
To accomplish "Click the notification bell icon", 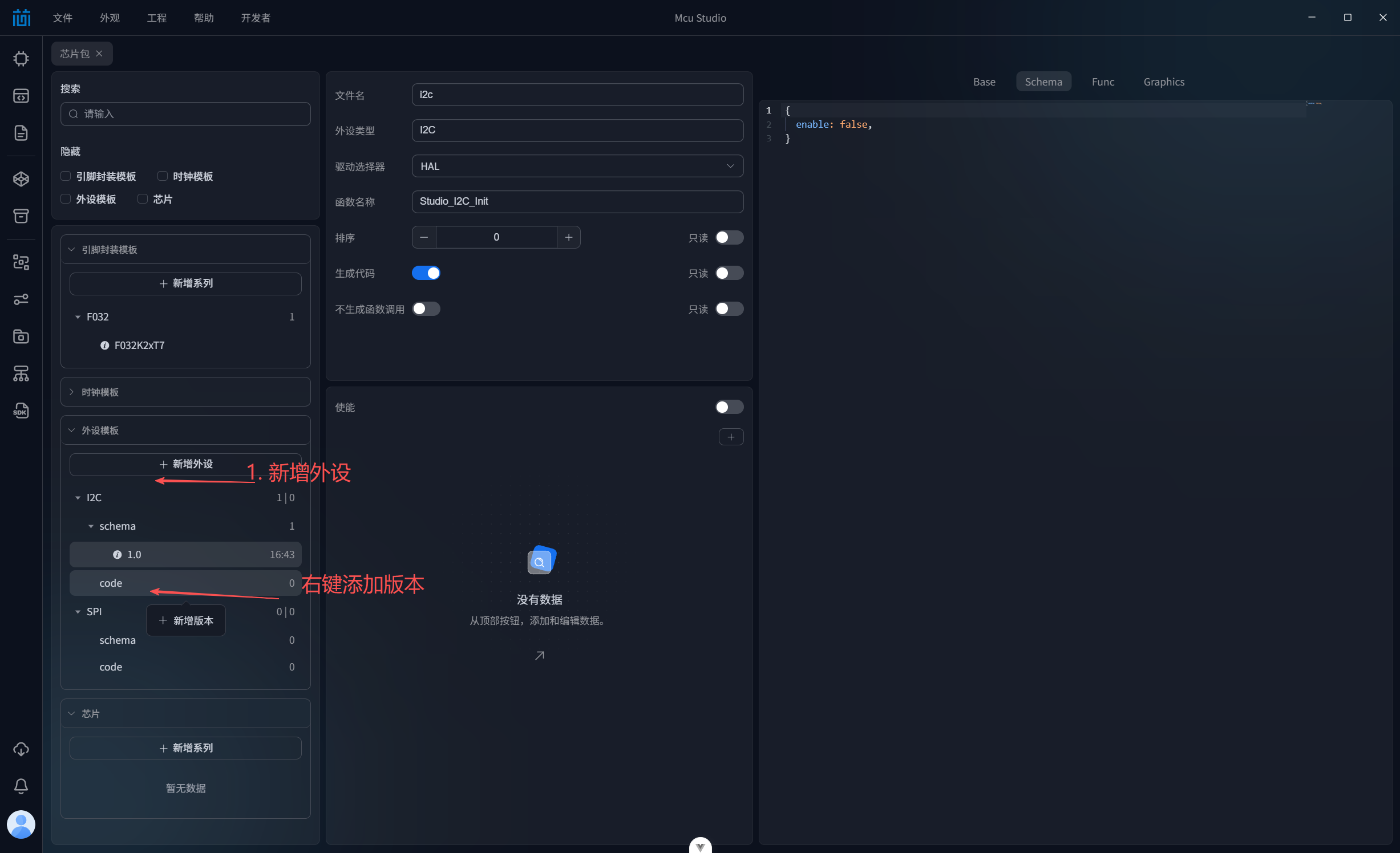I will pos(21,786).
